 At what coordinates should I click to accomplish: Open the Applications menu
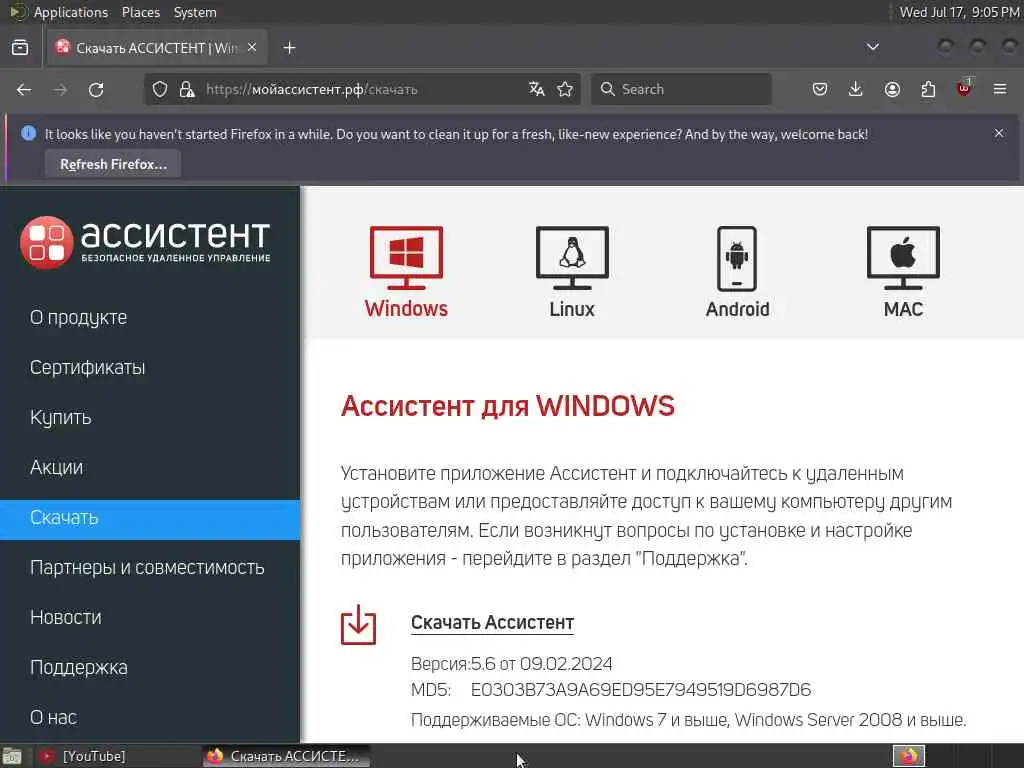pos(71,12)
